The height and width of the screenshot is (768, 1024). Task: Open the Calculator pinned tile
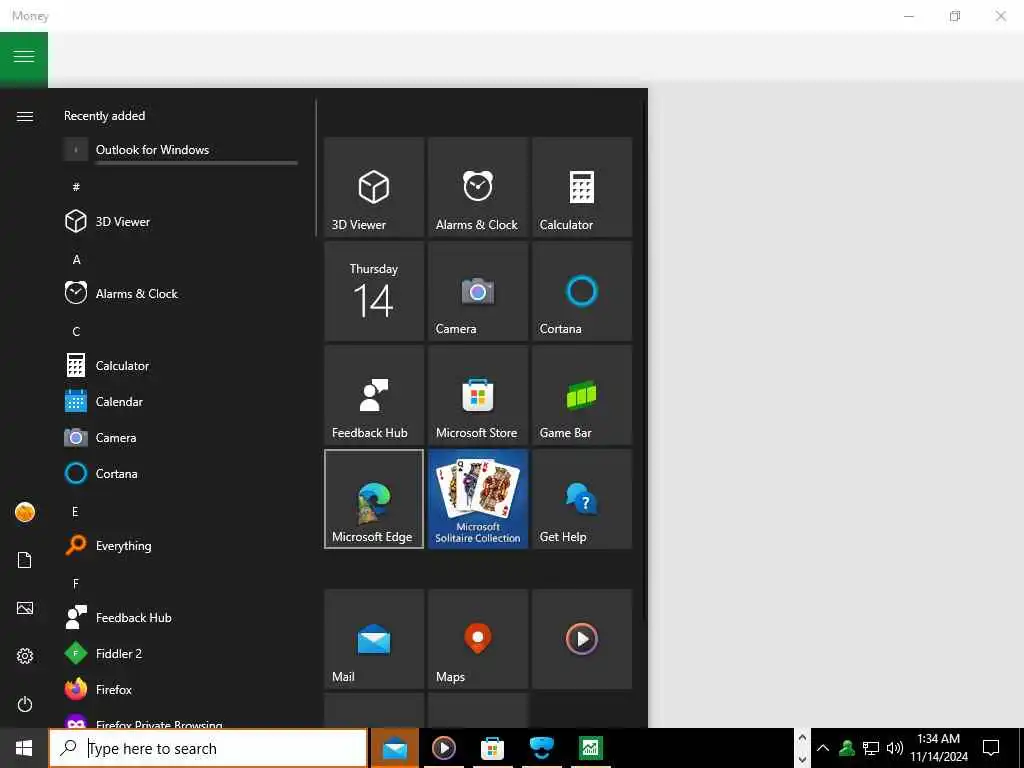[582, 187]
